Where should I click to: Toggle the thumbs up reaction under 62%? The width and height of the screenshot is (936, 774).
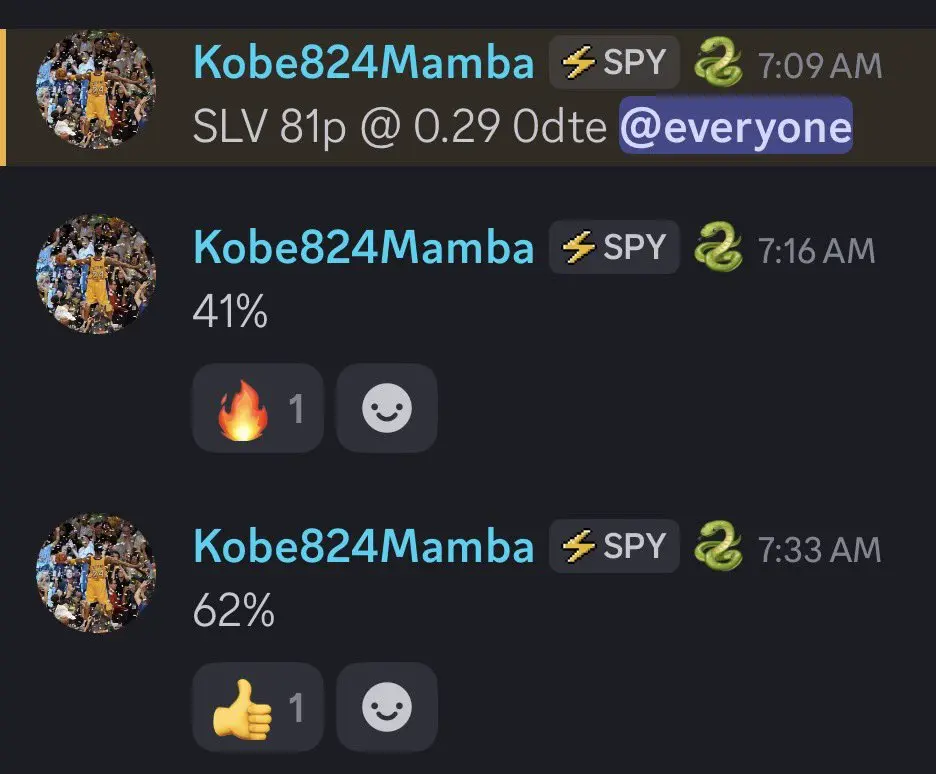[258, 707]
